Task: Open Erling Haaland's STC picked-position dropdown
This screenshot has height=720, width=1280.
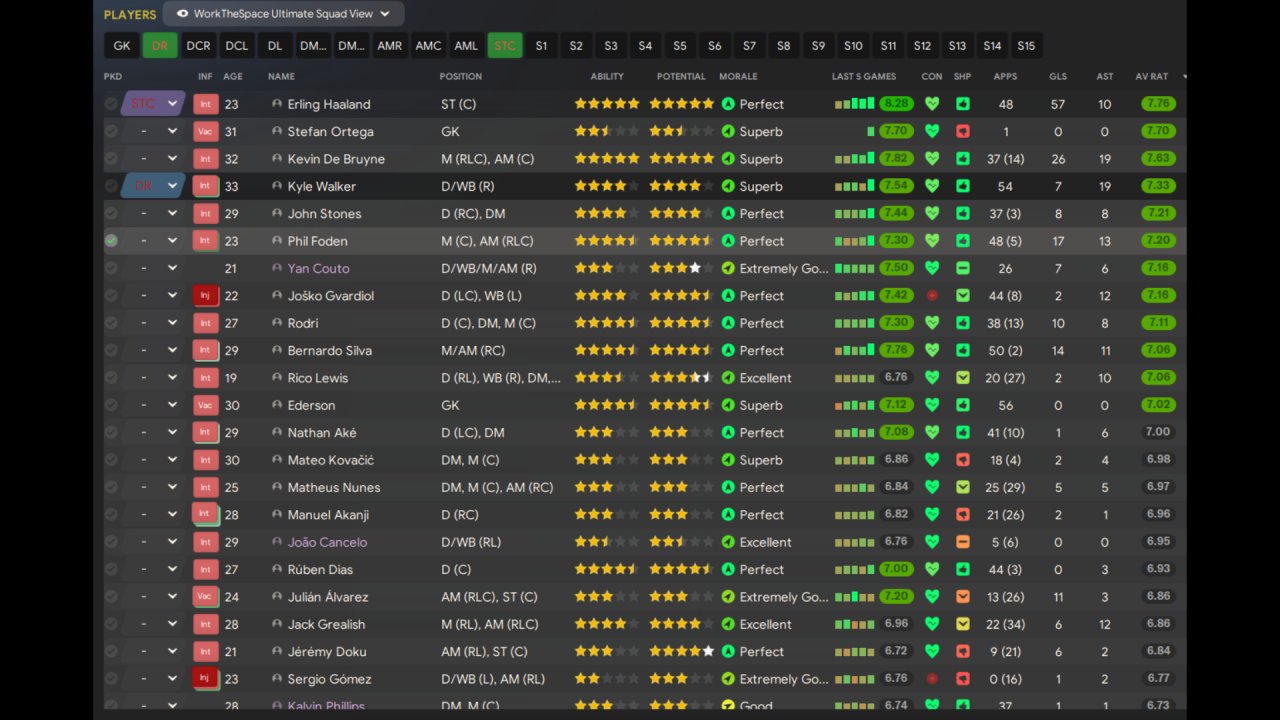Action: 153,104
